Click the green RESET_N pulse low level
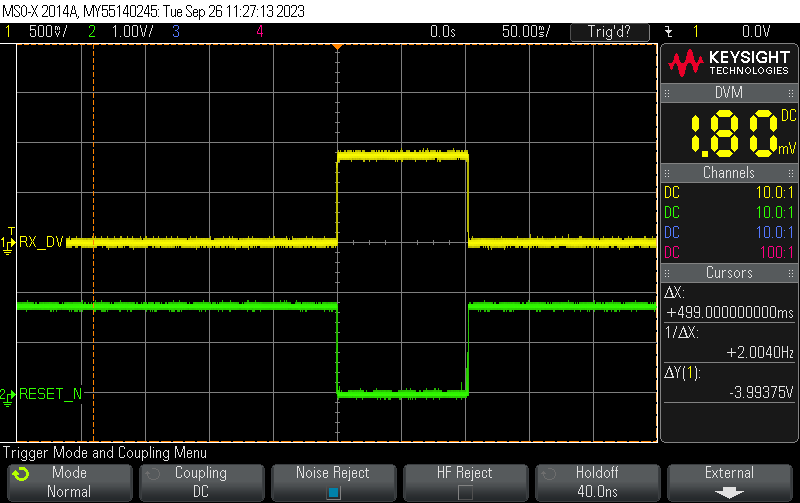This screenshot has width=800, height=503. [403, 393]
